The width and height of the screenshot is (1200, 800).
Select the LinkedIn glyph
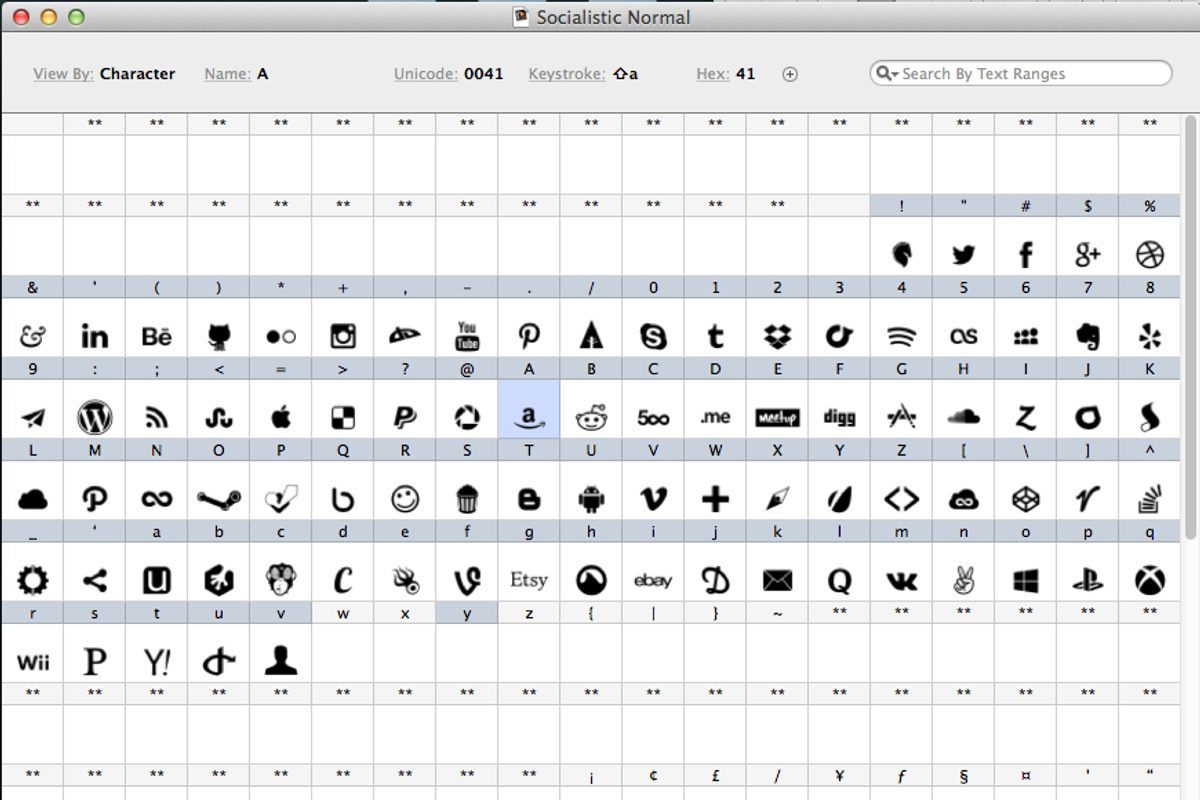[95, 337]
